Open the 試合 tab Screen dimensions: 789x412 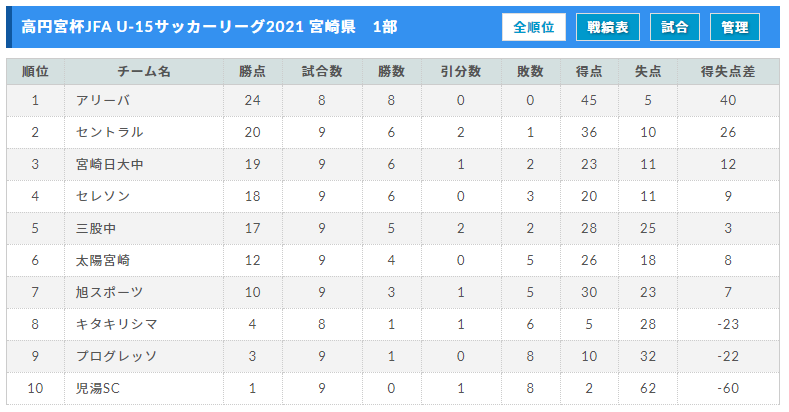[674, 27]
